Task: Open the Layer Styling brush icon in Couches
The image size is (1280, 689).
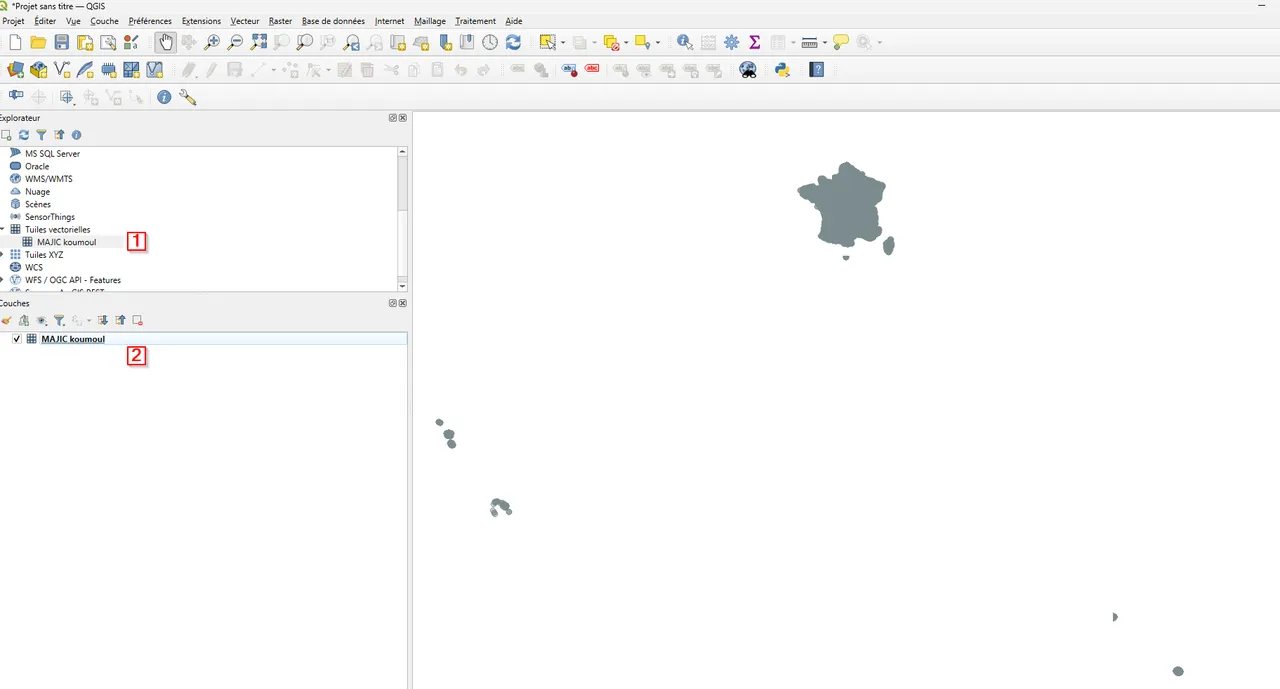Action: coord(6,320)
